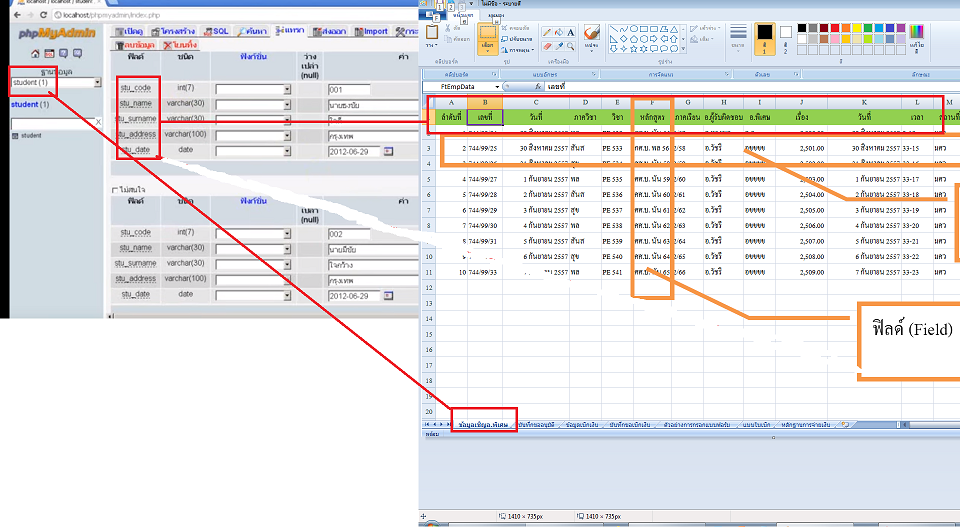
Task: Open the Edit colors rainbow icon
Action: 917,32
